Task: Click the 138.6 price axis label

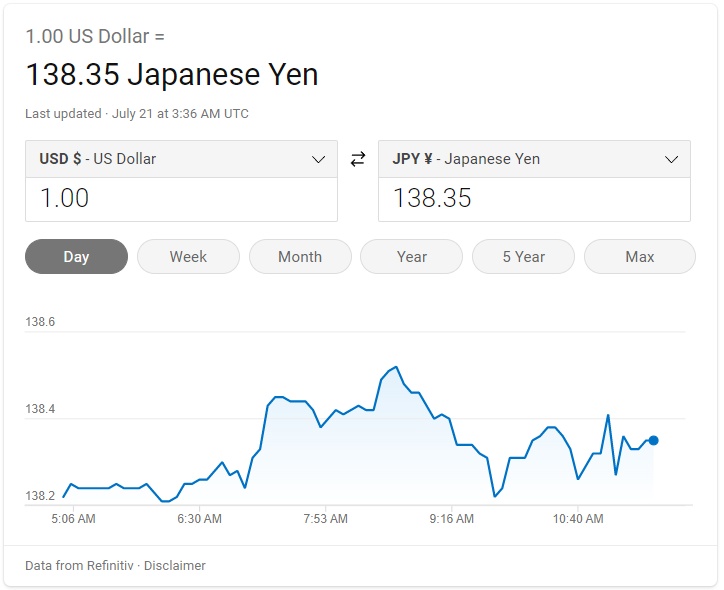Action: point(40,322)
